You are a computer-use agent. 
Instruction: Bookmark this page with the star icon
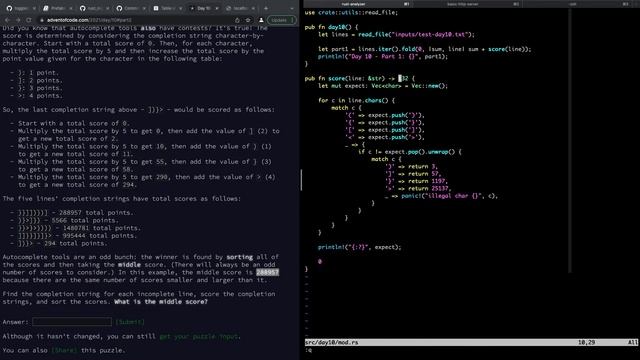248,20
